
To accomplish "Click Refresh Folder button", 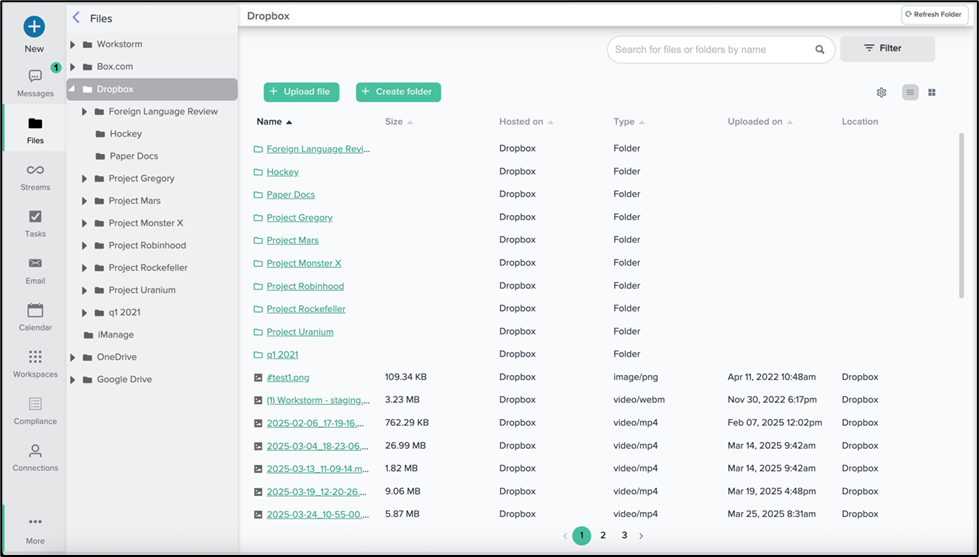I will click(934, 14).
